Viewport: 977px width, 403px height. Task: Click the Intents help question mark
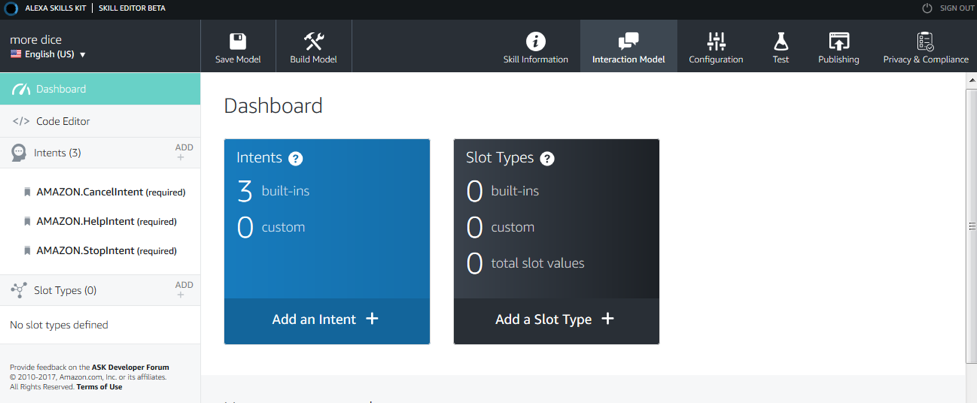point(296,159)
